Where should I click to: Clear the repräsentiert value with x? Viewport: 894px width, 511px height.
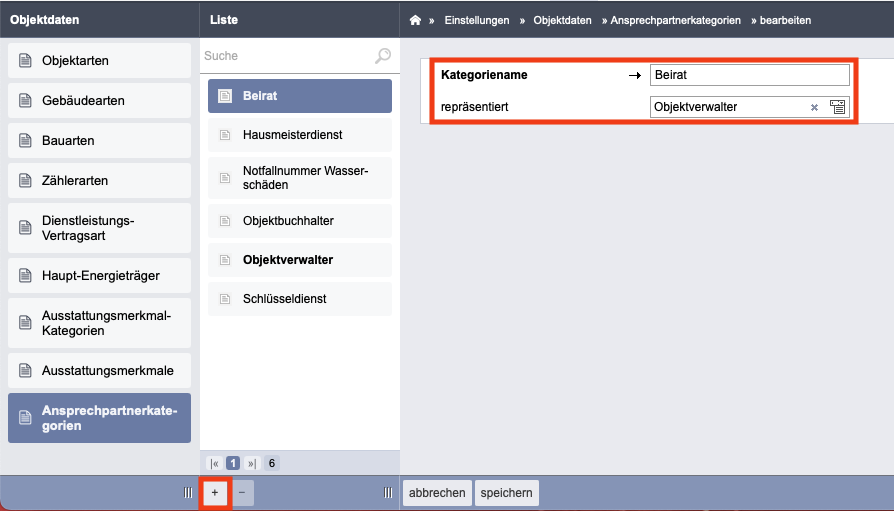[814, 107]
